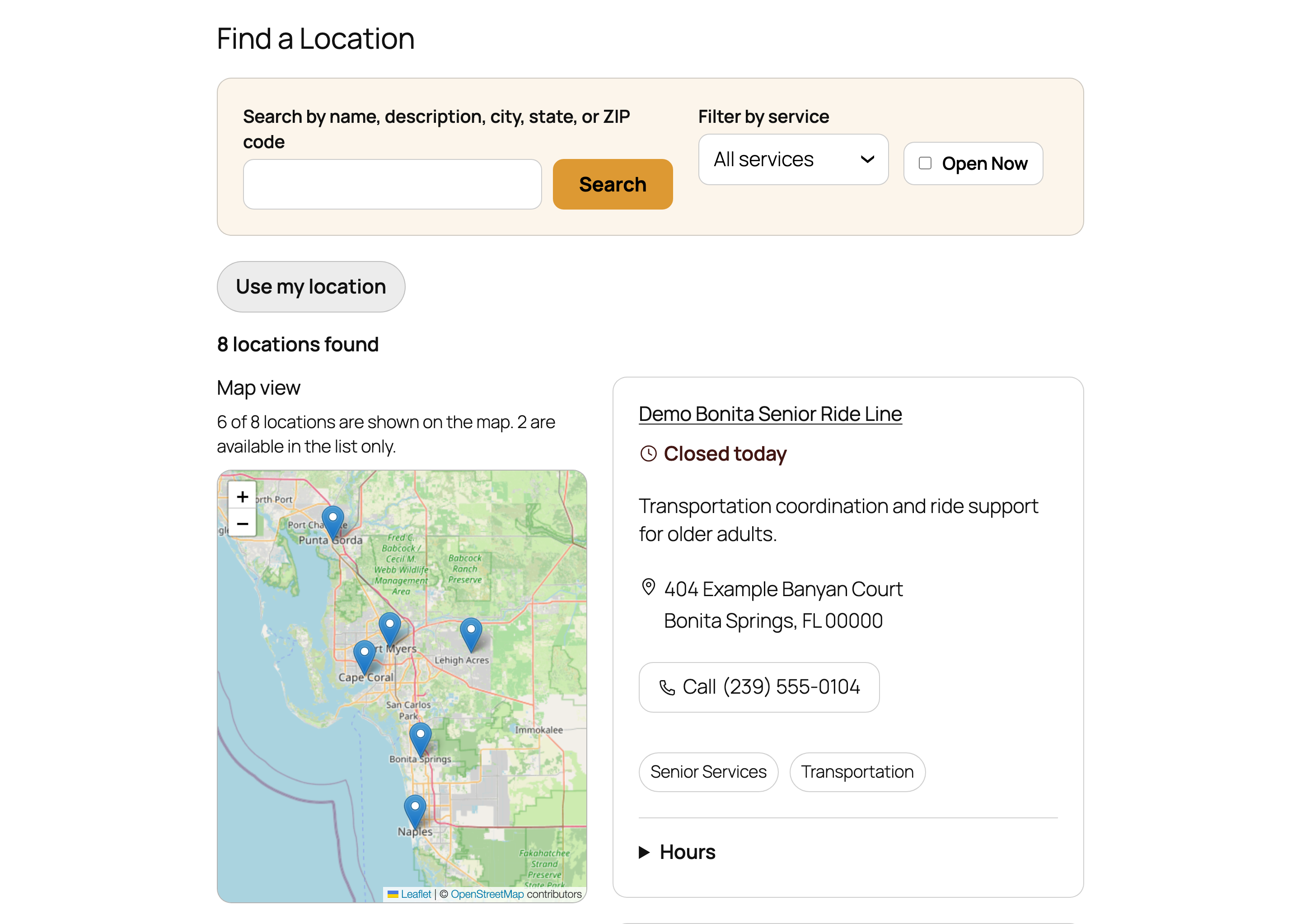Zoom out on the map

coord(243,523)
